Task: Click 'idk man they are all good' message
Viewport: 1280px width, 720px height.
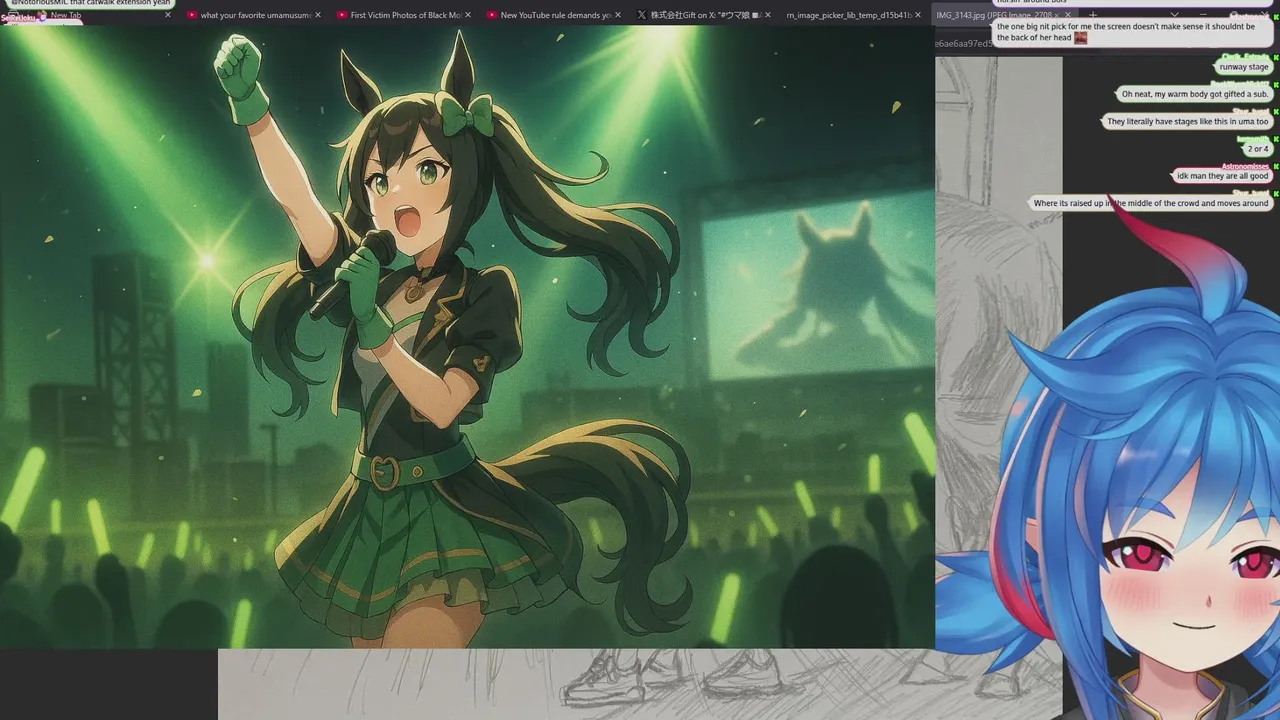Action: (1222, 176)
